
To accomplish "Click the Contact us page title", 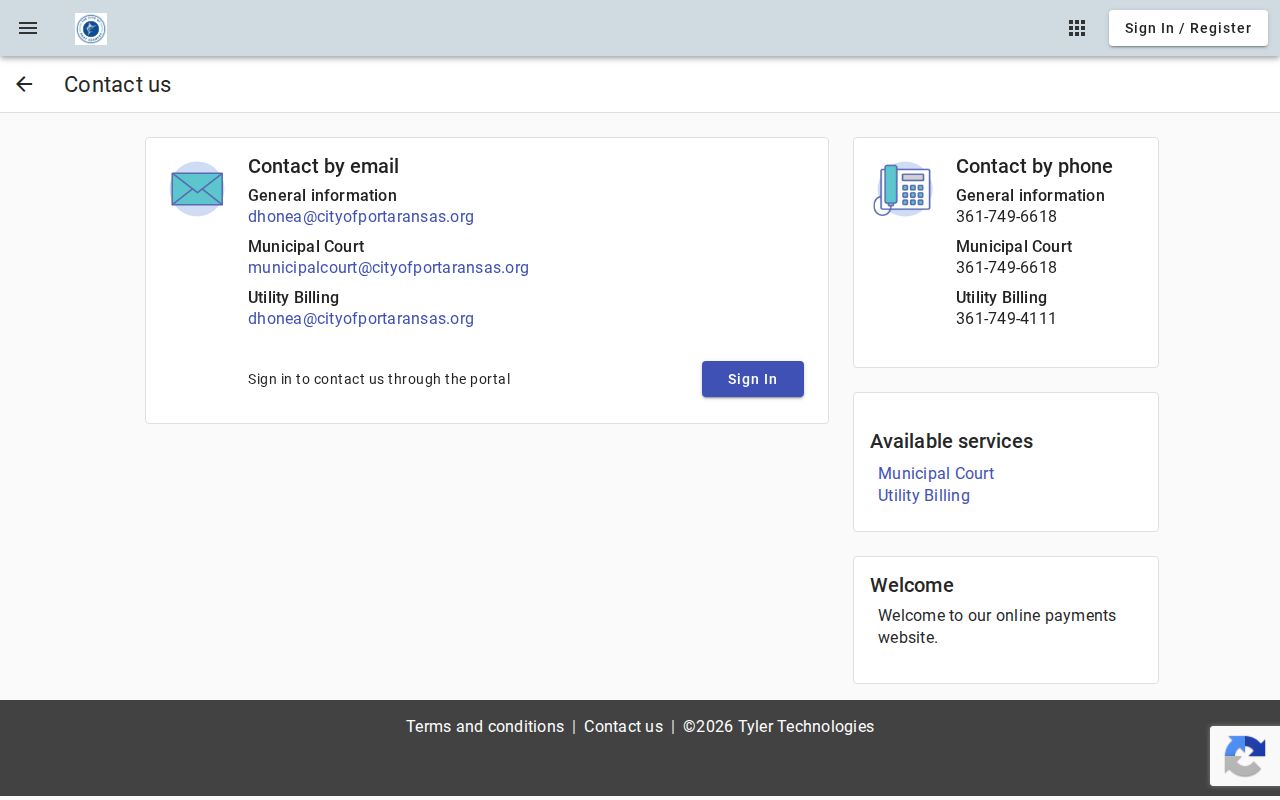I will (x=118, y=84).
